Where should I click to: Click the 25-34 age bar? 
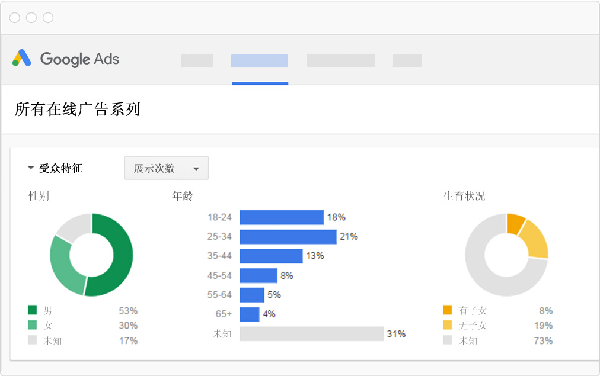[288, 237]
